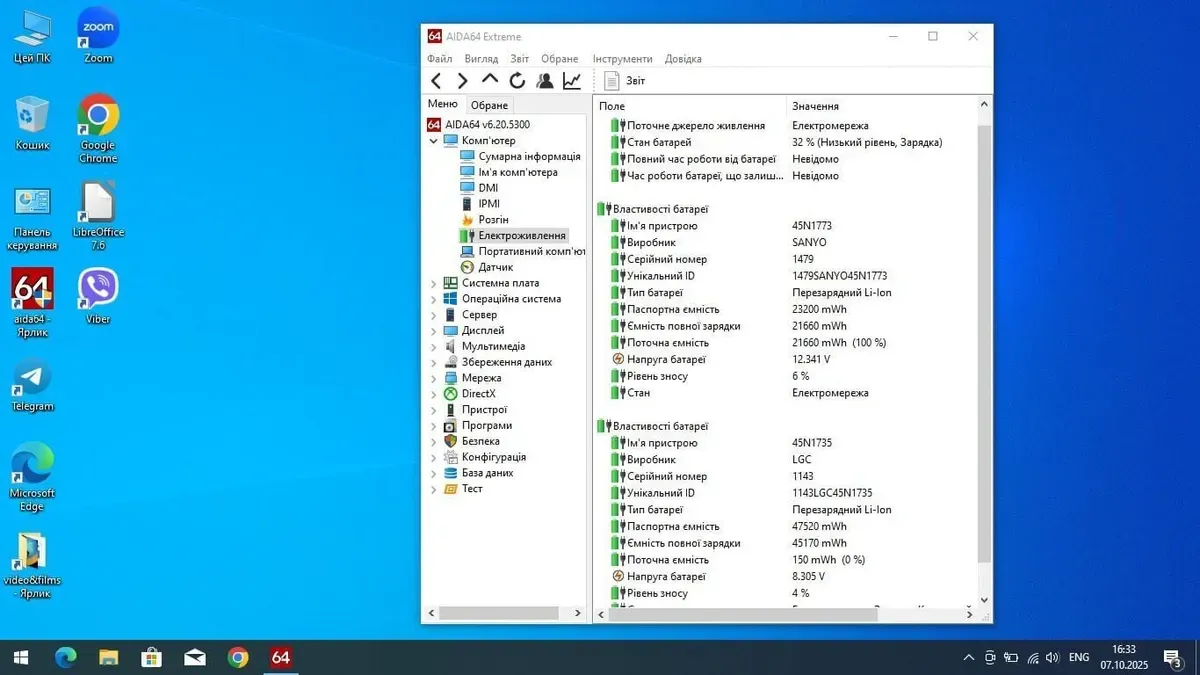
Task: Open the user profile icon in the toolbar
Action: tap(545, 81)
